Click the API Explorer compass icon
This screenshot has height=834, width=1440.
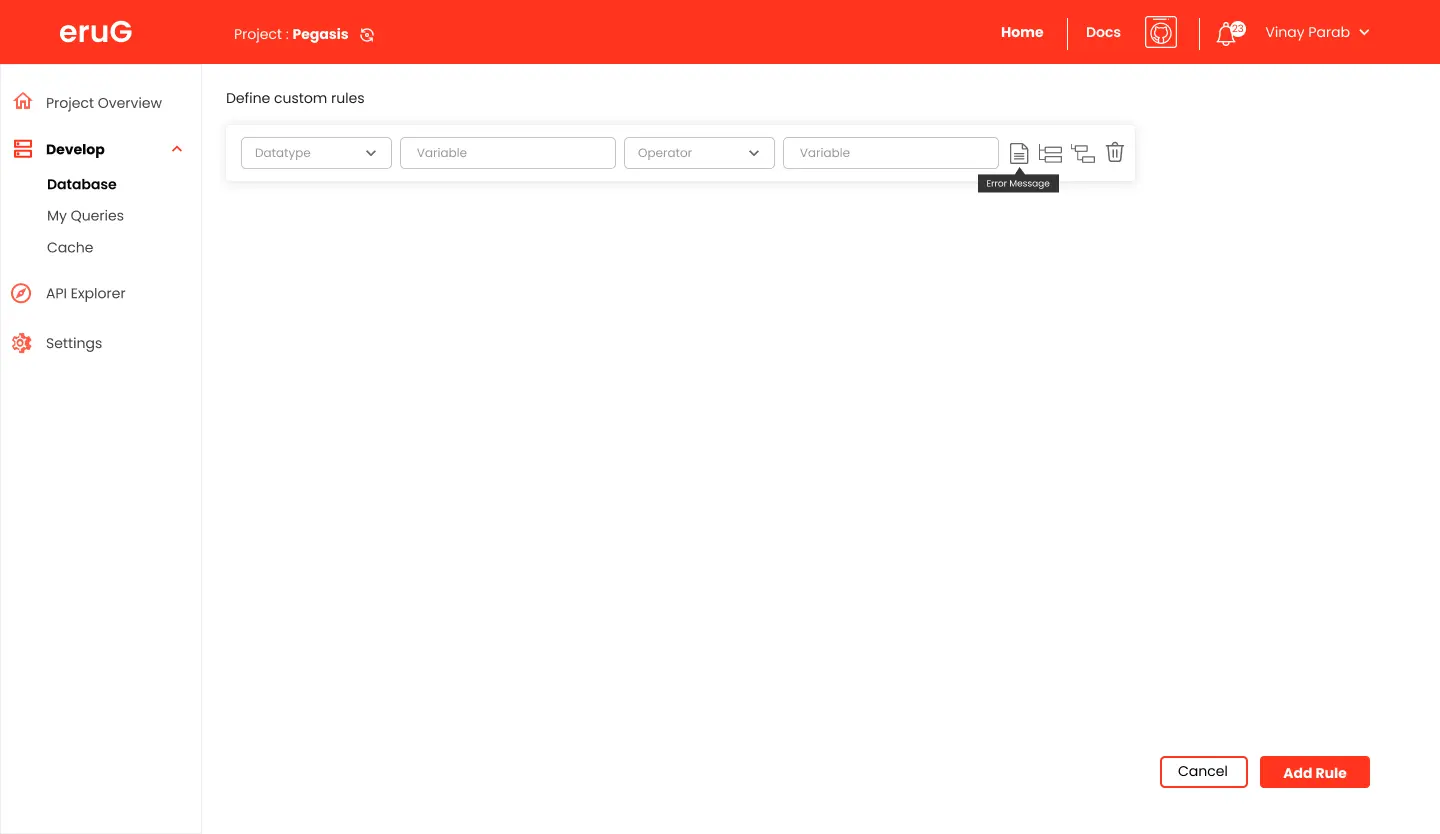click(21, 293)
